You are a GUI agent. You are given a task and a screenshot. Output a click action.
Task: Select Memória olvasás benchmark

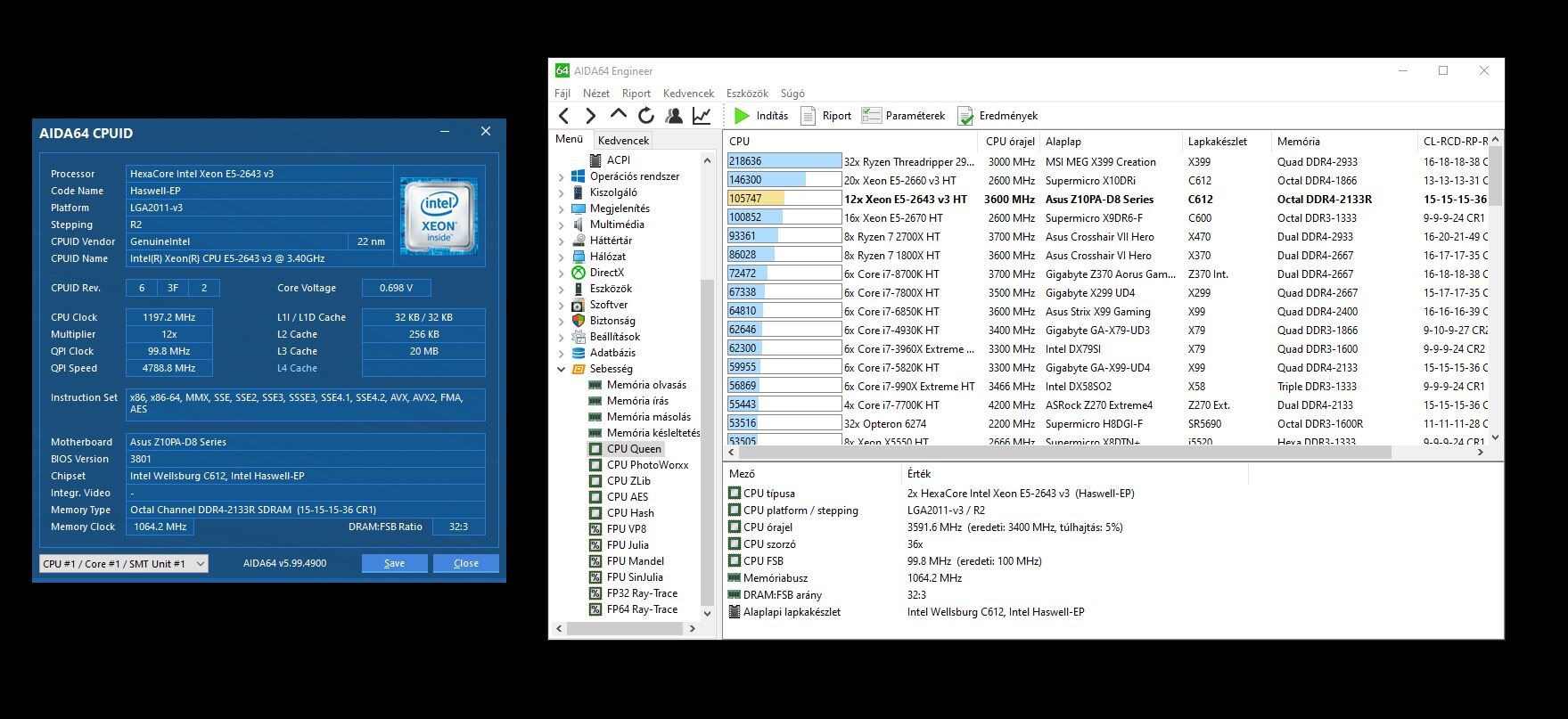[x=646, y=385]
